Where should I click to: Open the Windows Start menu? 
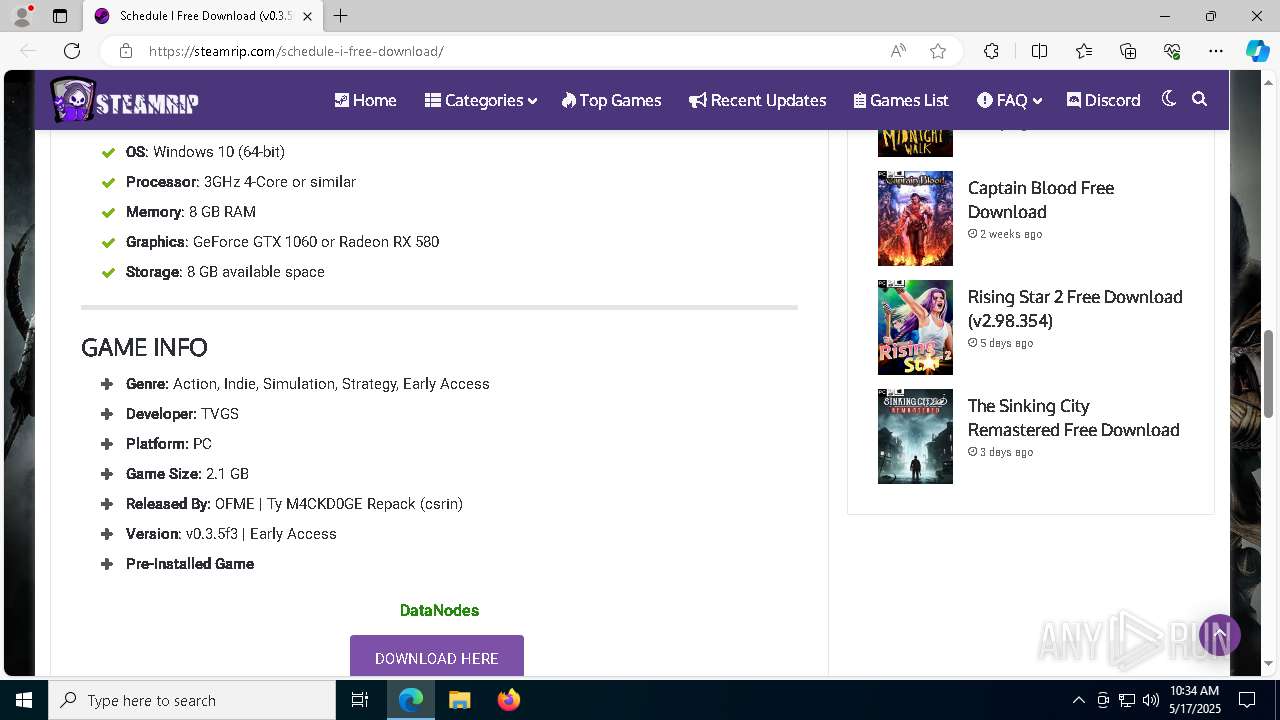(24, 700)
